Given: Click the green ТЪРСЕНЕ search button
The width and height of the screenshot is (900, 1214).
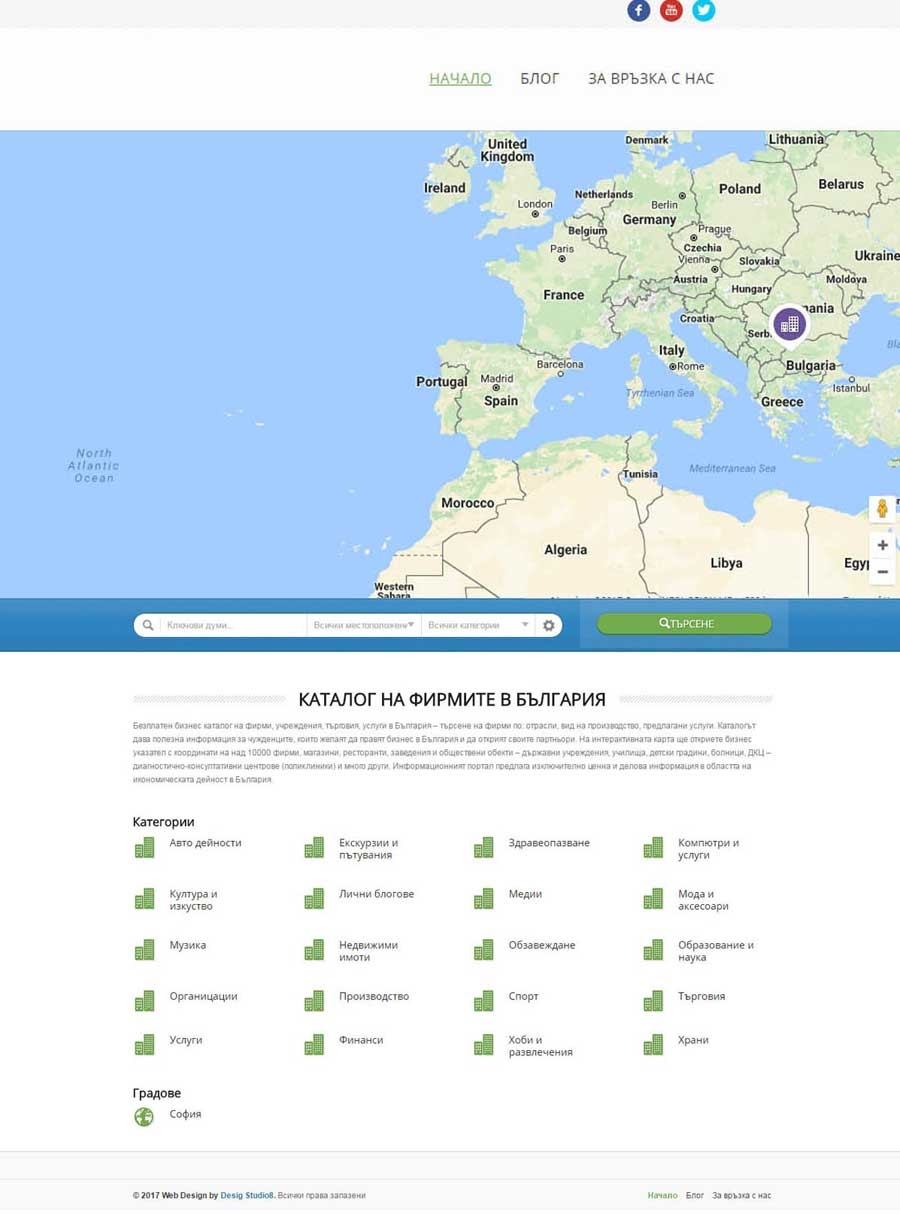Looking at the screenshot, I should 684,624.
